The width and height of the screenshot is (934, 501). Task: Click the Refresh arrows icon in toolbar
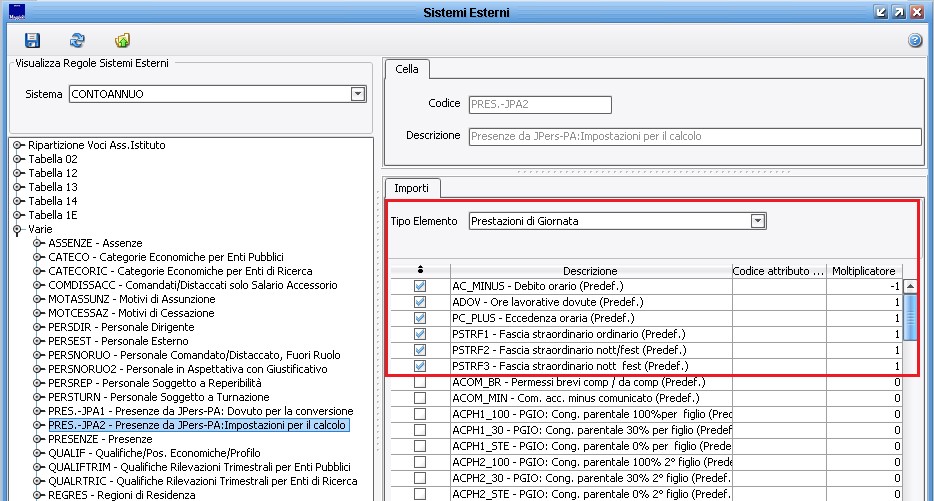77,40
